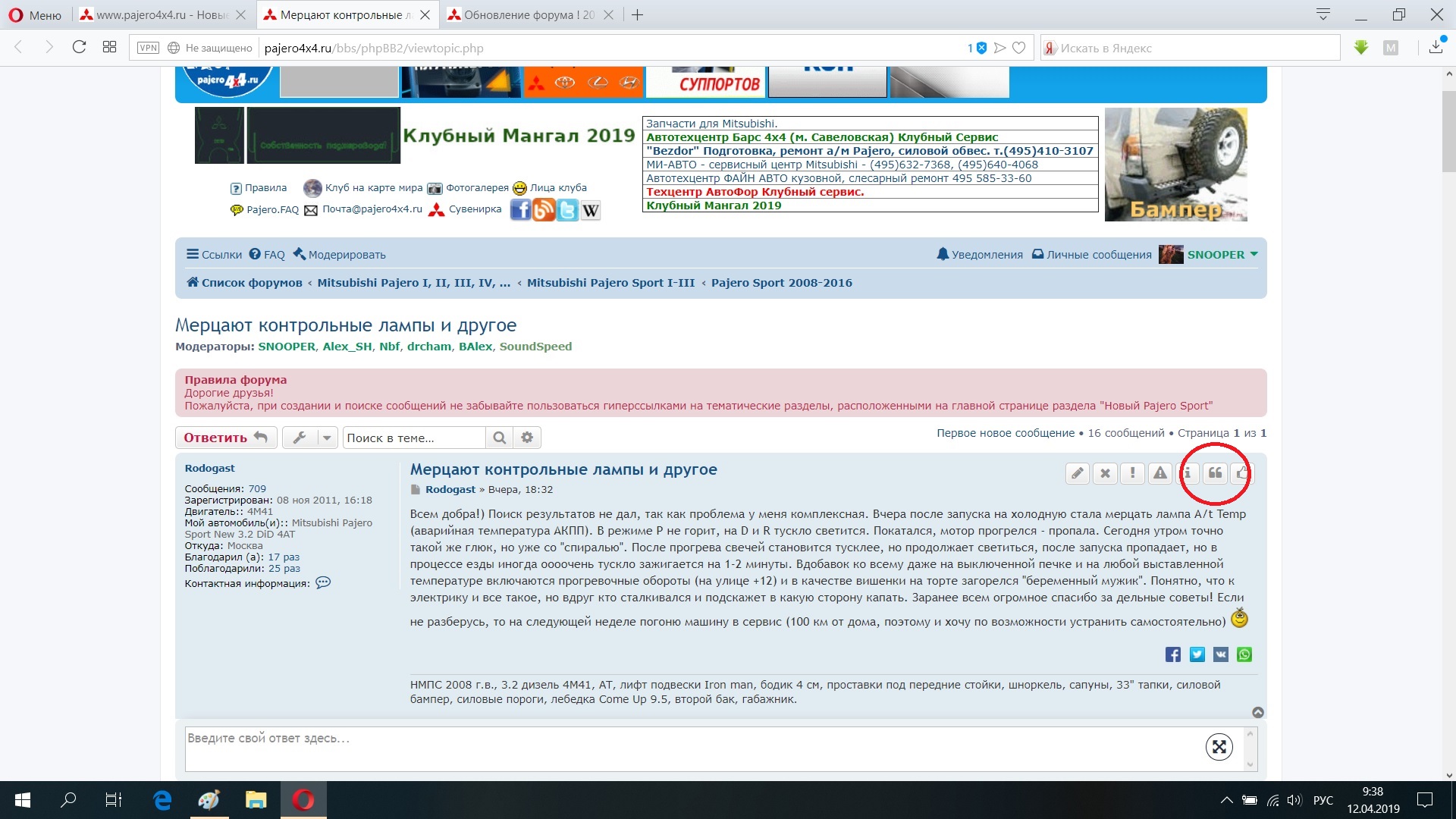Open the Личные сообщения menu item

[1091, 255]
